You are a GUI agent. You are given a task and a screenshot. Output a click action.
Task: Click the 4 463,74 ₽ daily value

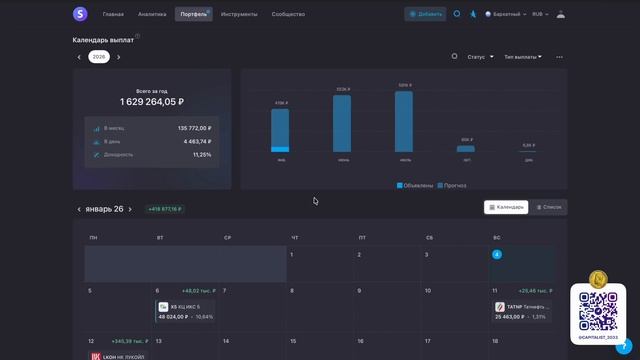tap(198, 142)
